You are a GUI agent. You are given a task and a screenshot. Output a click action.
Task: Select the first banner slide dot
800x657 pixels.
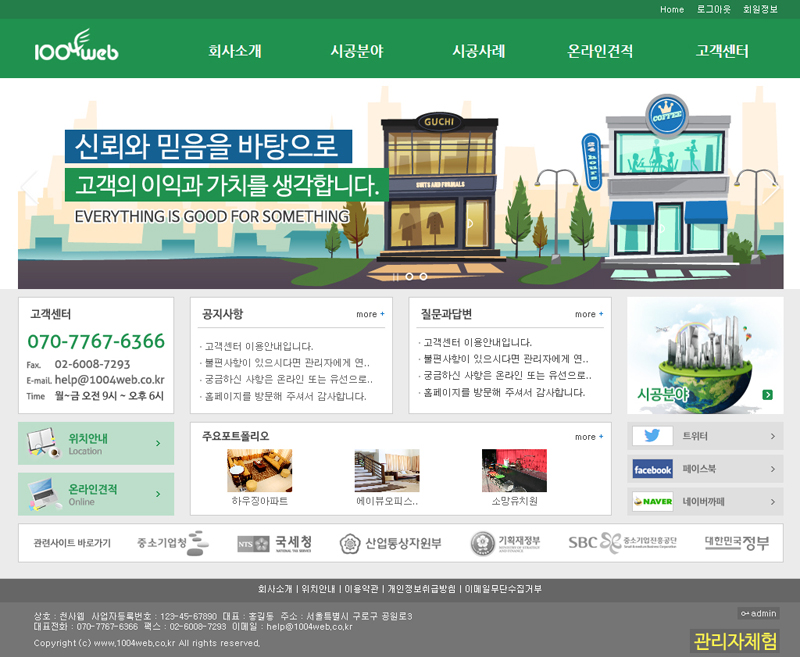(x=407, y=276)
